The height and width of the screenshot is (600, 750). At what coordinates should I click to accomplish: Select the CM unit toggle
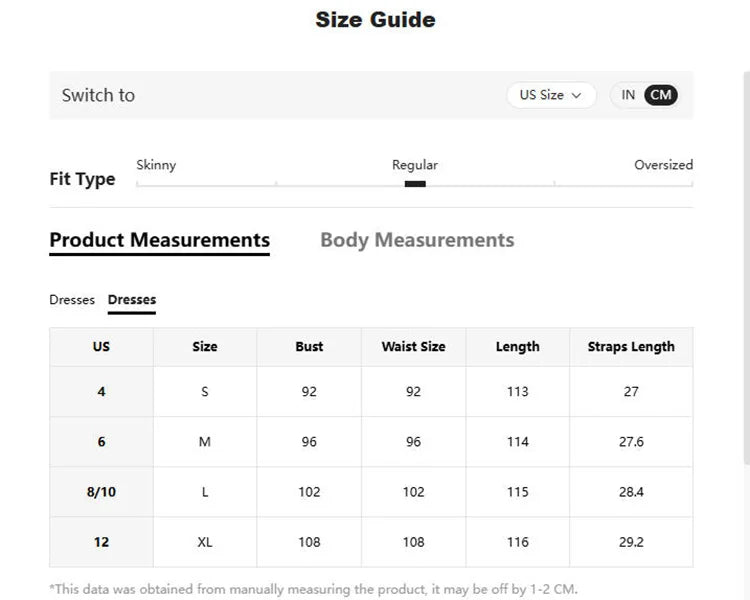click(661, 95)
